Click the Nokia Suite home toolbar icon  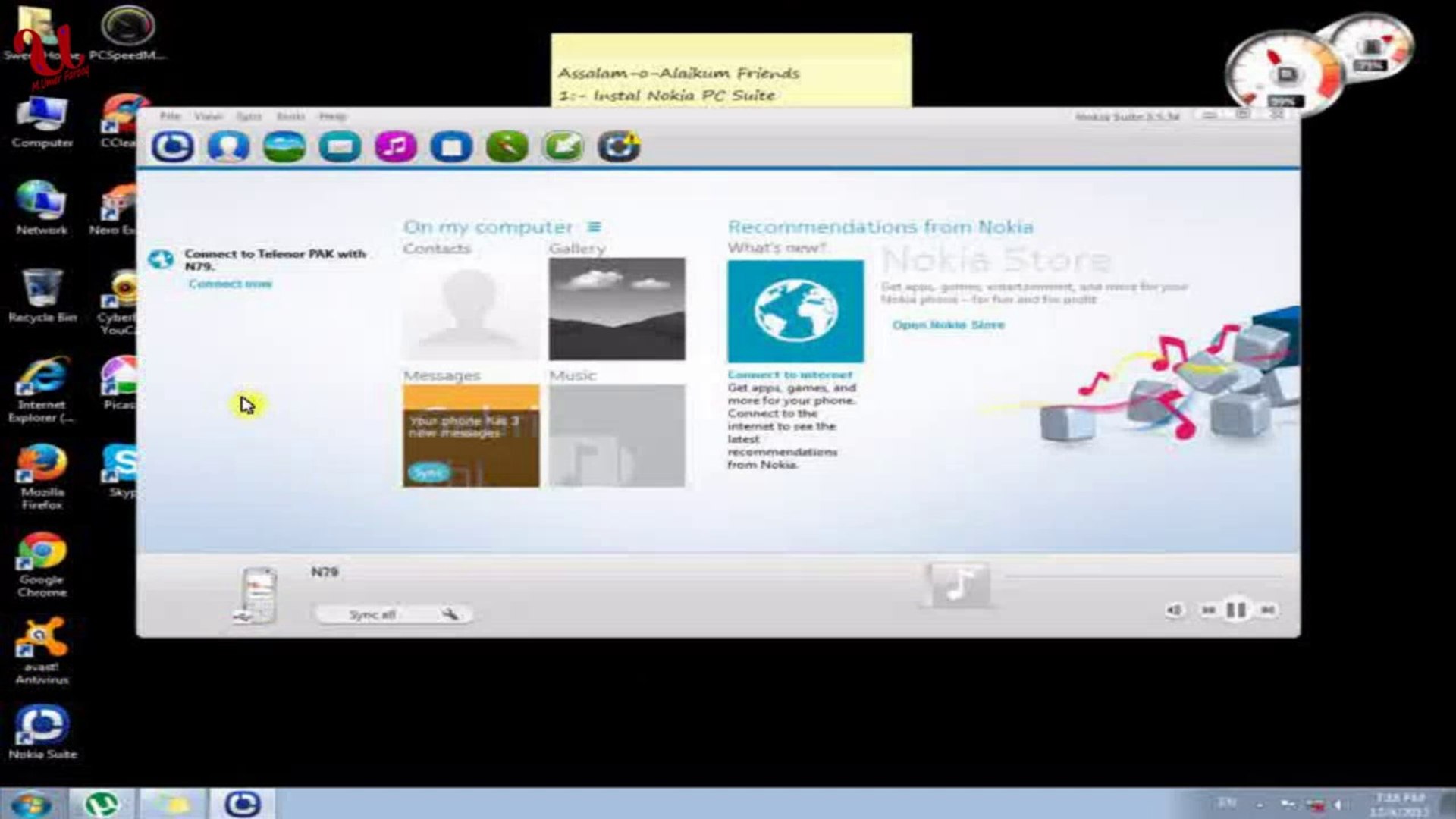173,146
